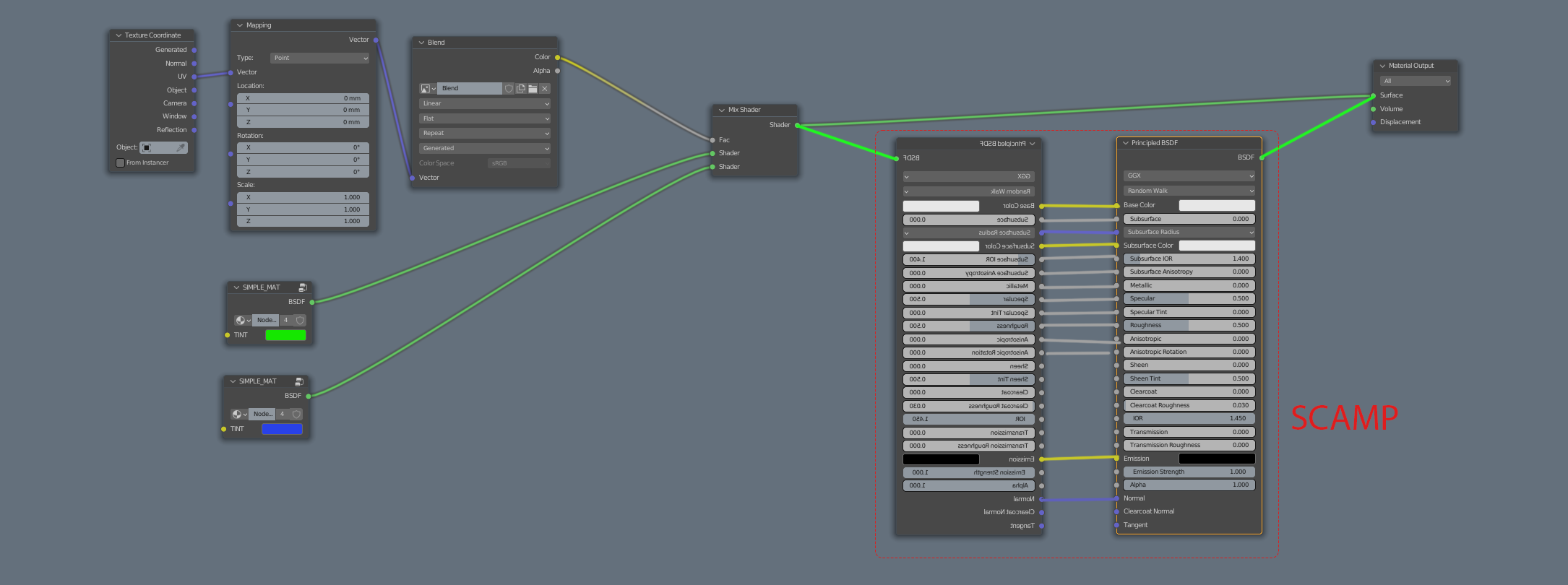Browse node trees in blue-tint SIMPLE_MAT node
Image resolution: width=1568 pixels, height=585 pixels.
click(239, 415)
